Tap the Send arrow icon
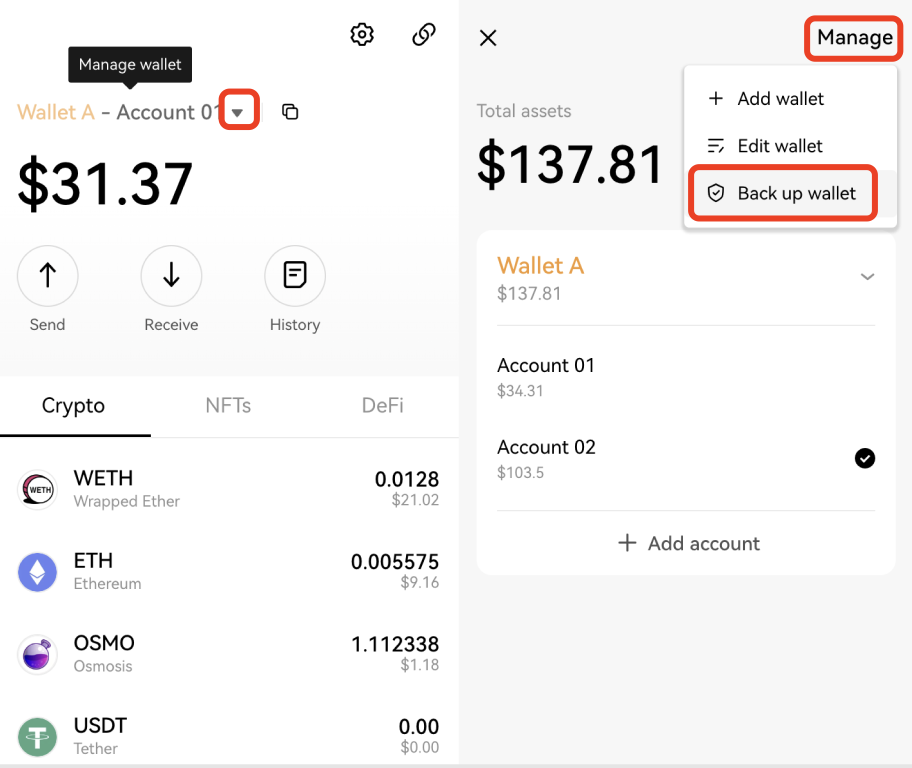 (47, 275)
